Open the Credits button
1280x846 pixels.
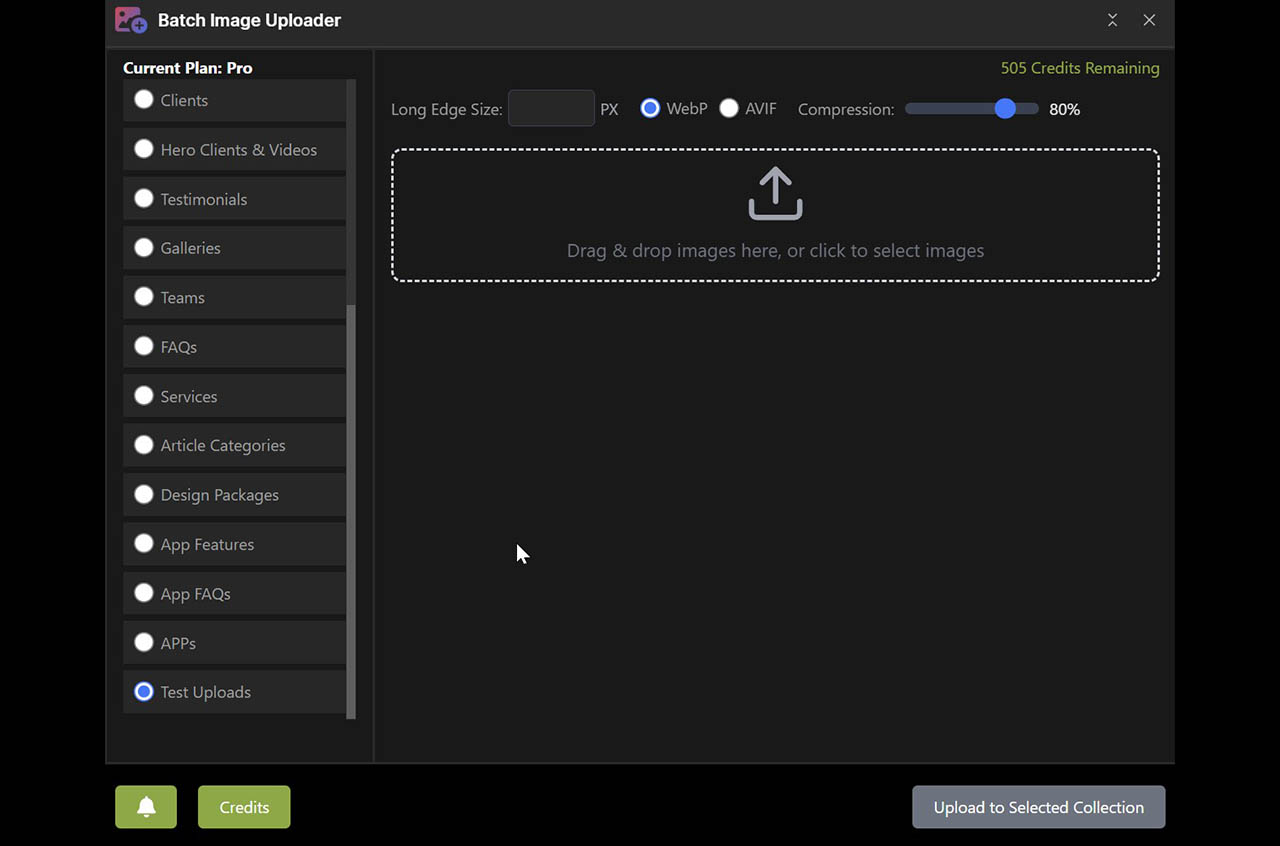pyautogui.click(x=244, y=807)
